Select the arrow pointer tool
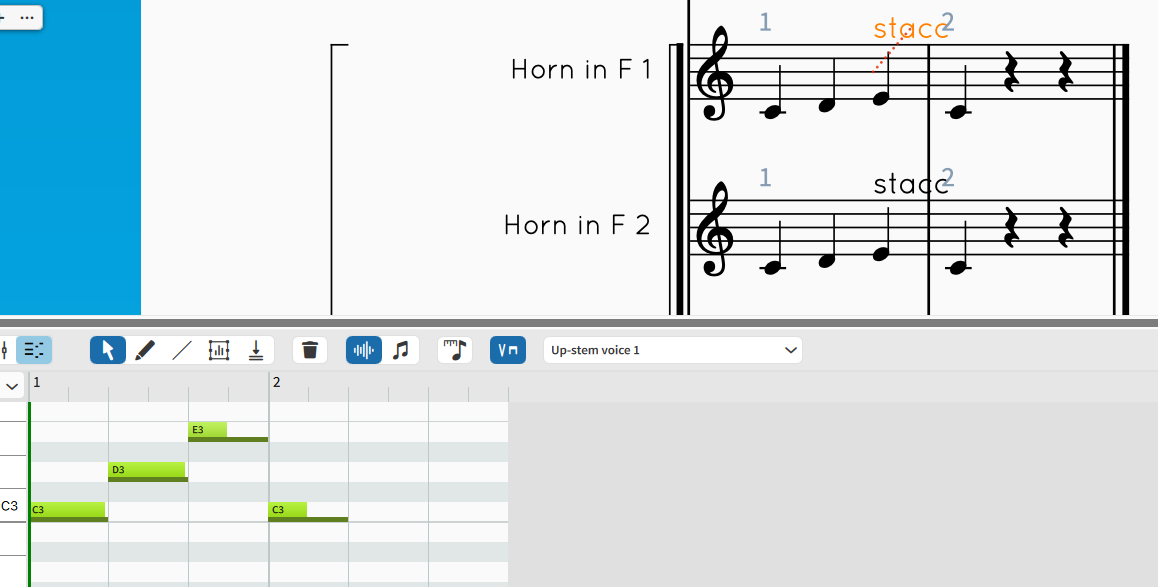 click(x=108, y=350)
